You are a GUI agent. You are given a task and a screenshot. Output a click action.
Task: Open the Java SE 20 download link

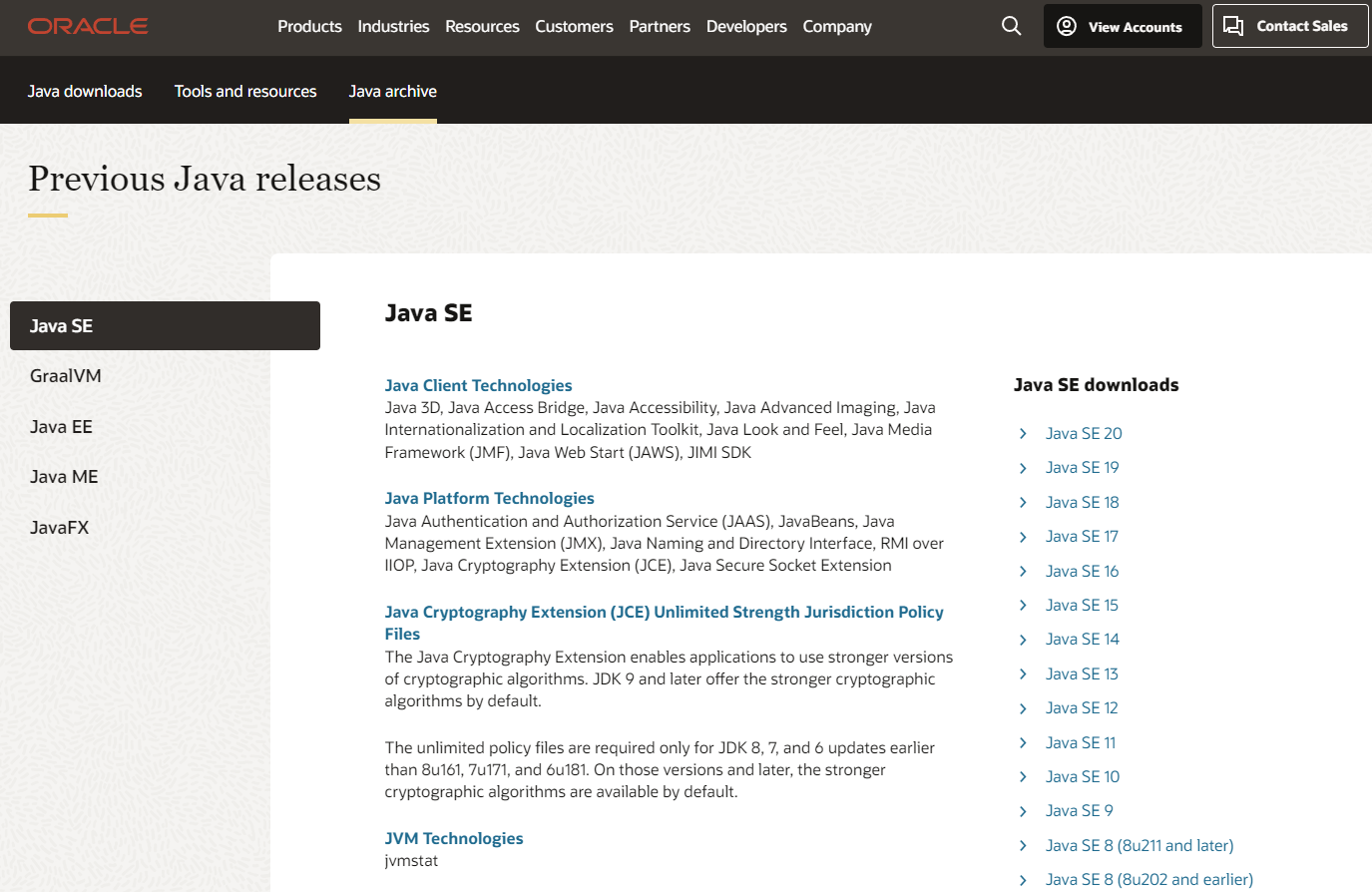(x=1084, y=434)
